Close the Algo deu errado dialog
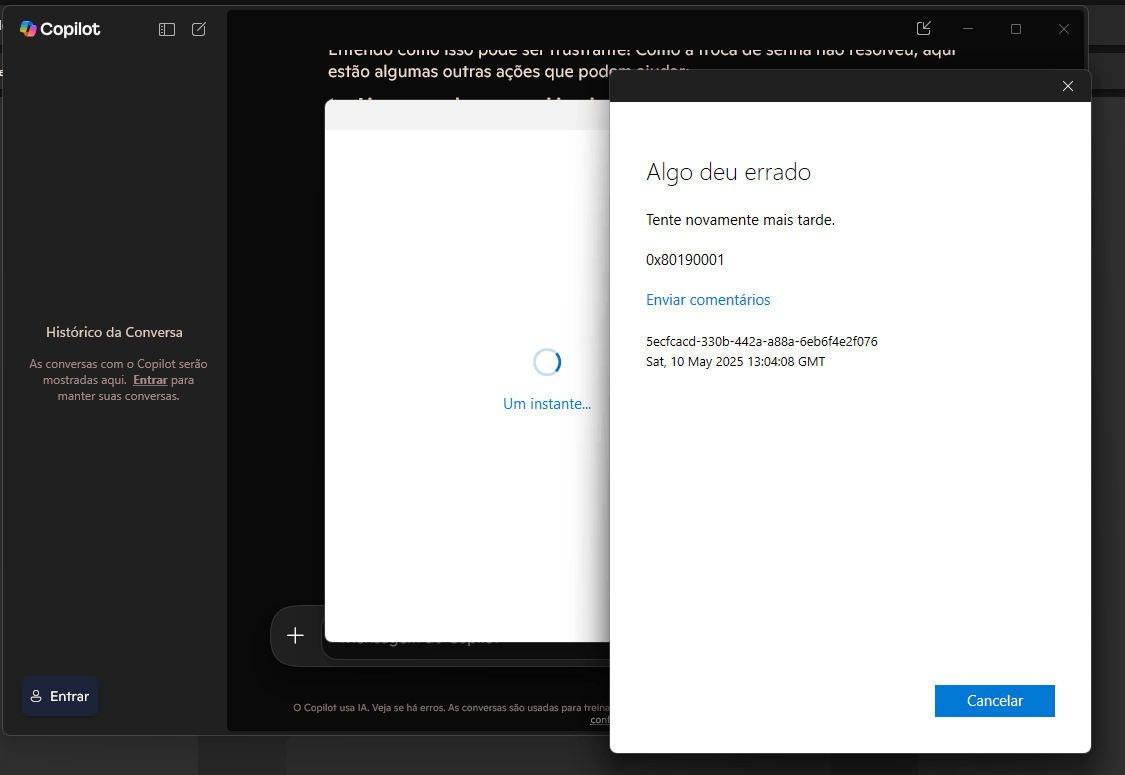Screen dimensions: 1125x775 point(1068,86)
